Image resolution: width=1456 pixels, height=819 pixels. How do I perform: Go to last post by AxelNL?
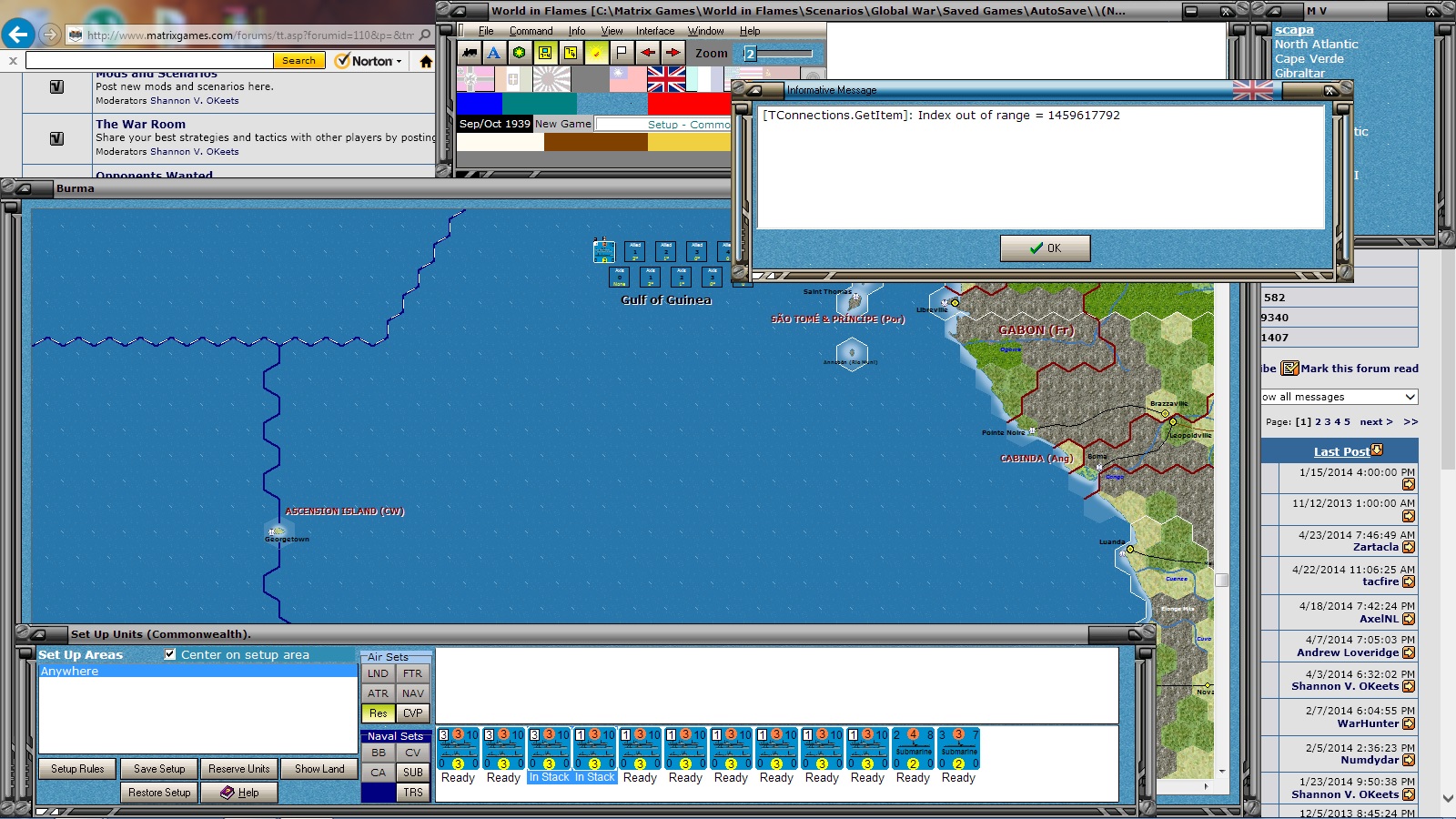[x=1409, y=620]
